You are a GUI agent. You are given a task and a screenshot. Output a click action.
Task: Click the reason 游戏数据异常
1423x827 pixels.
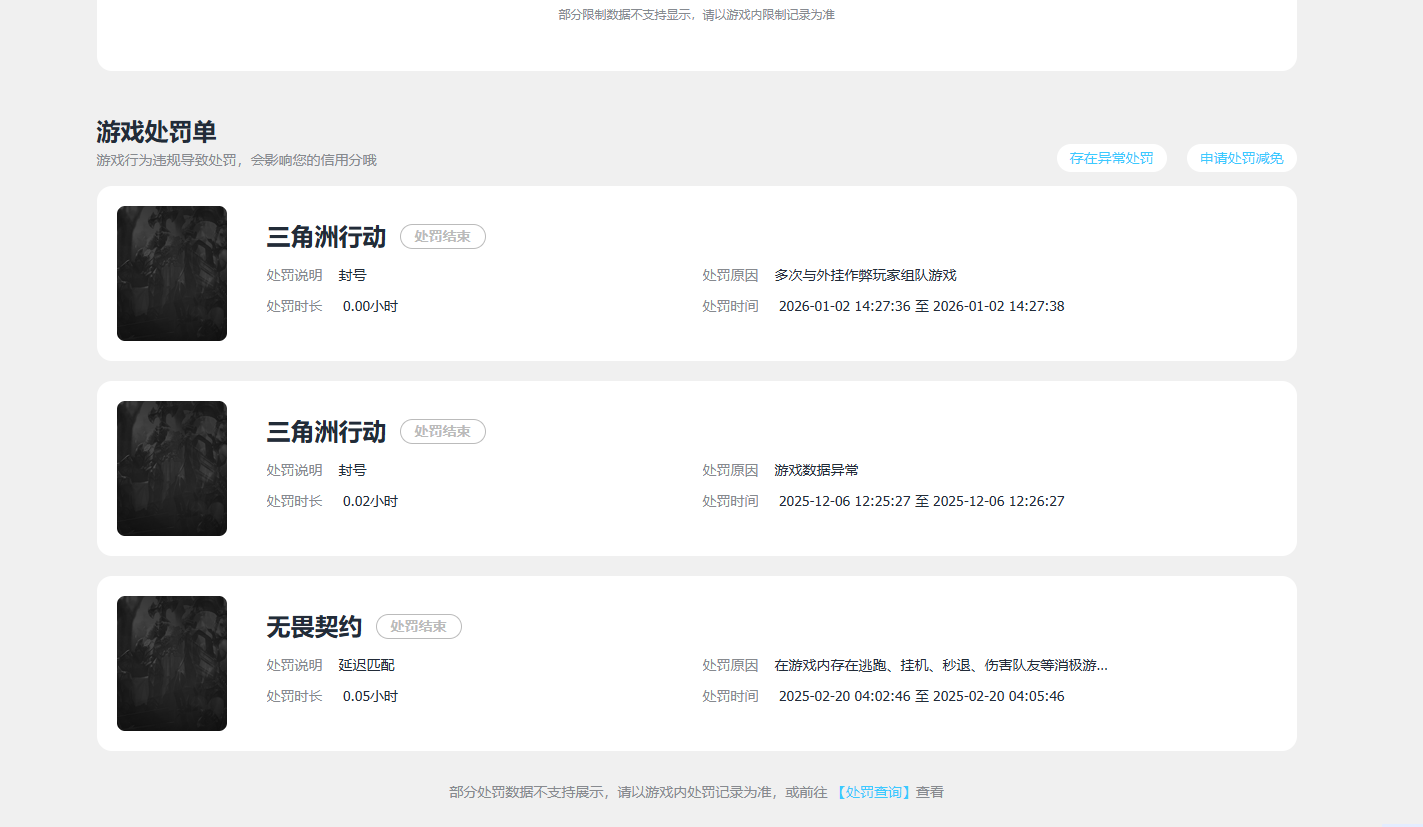(816, 470)
